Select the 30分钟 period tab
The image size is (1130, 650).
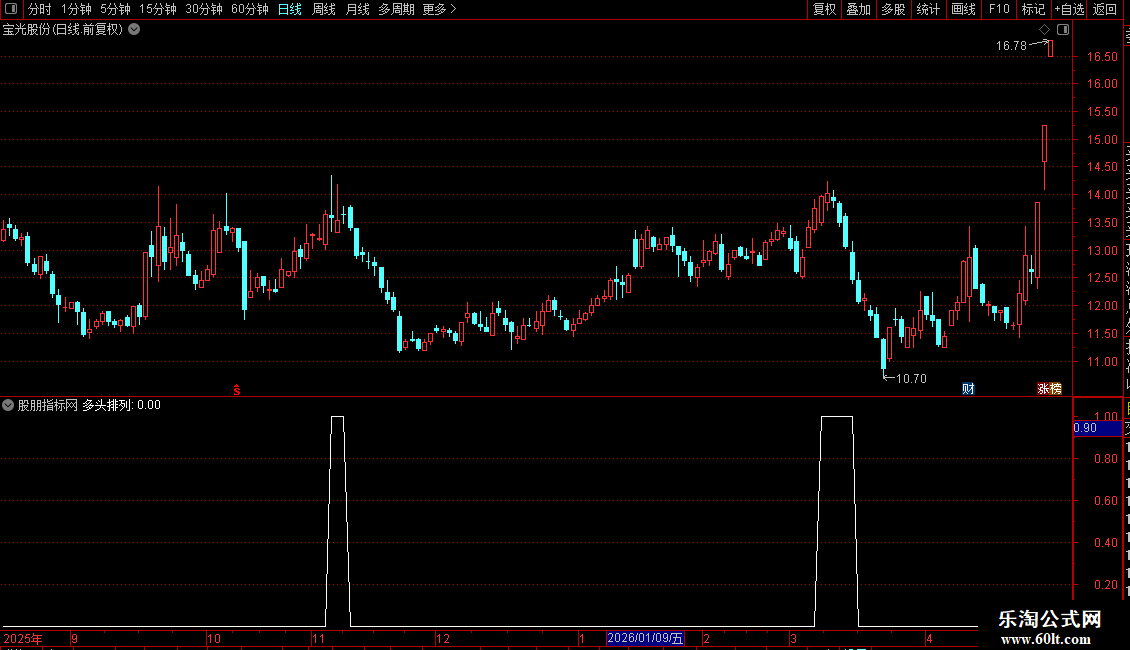[x=204, y=9]
